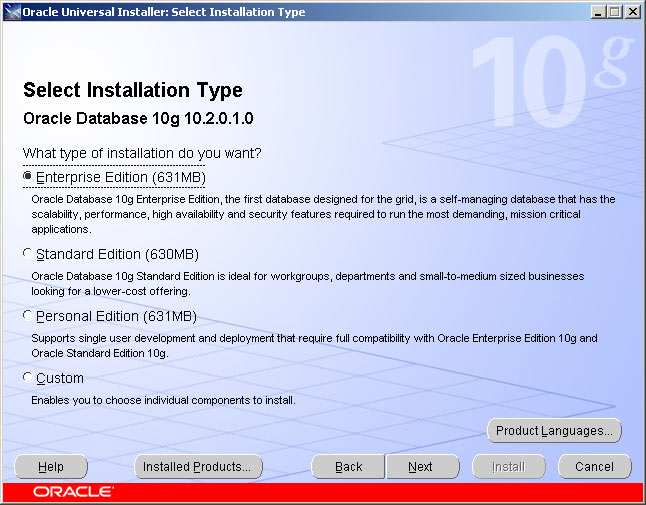Close the Oracle Universal Installer window
The height and width of the screenshot is (505, 646).
coord(632,12)
